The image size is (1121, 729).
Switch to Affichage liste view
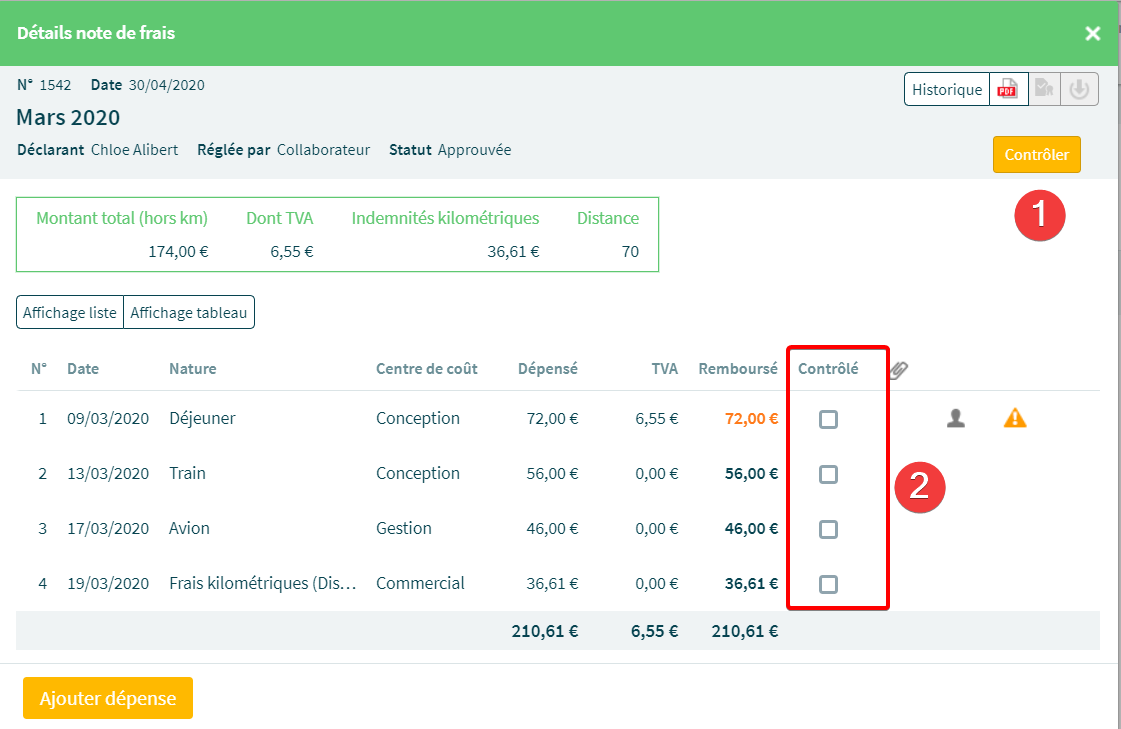(x=70, y=312)
